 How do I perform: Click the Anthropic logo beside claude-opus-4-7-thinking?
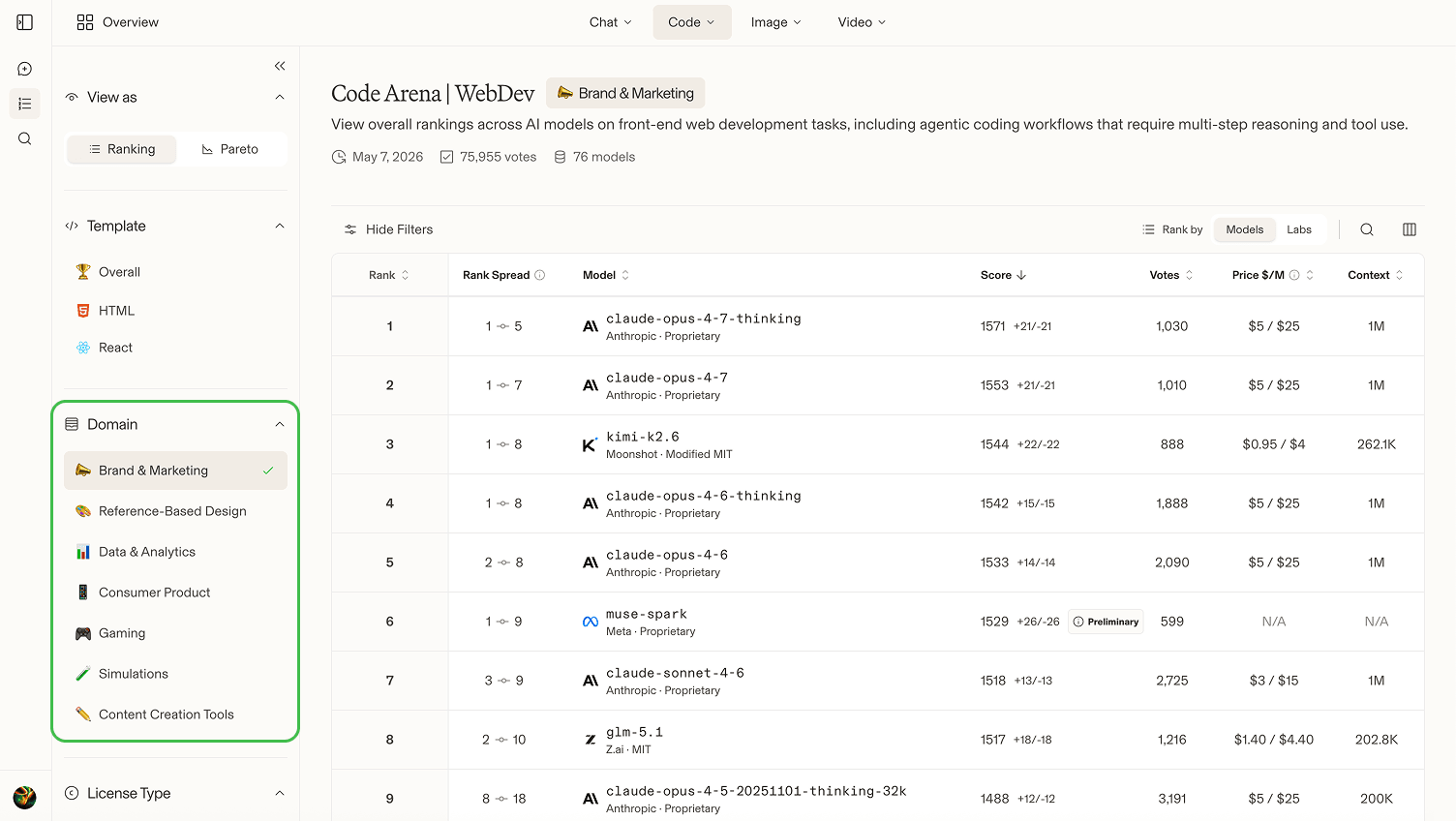[x=590, y=326]
